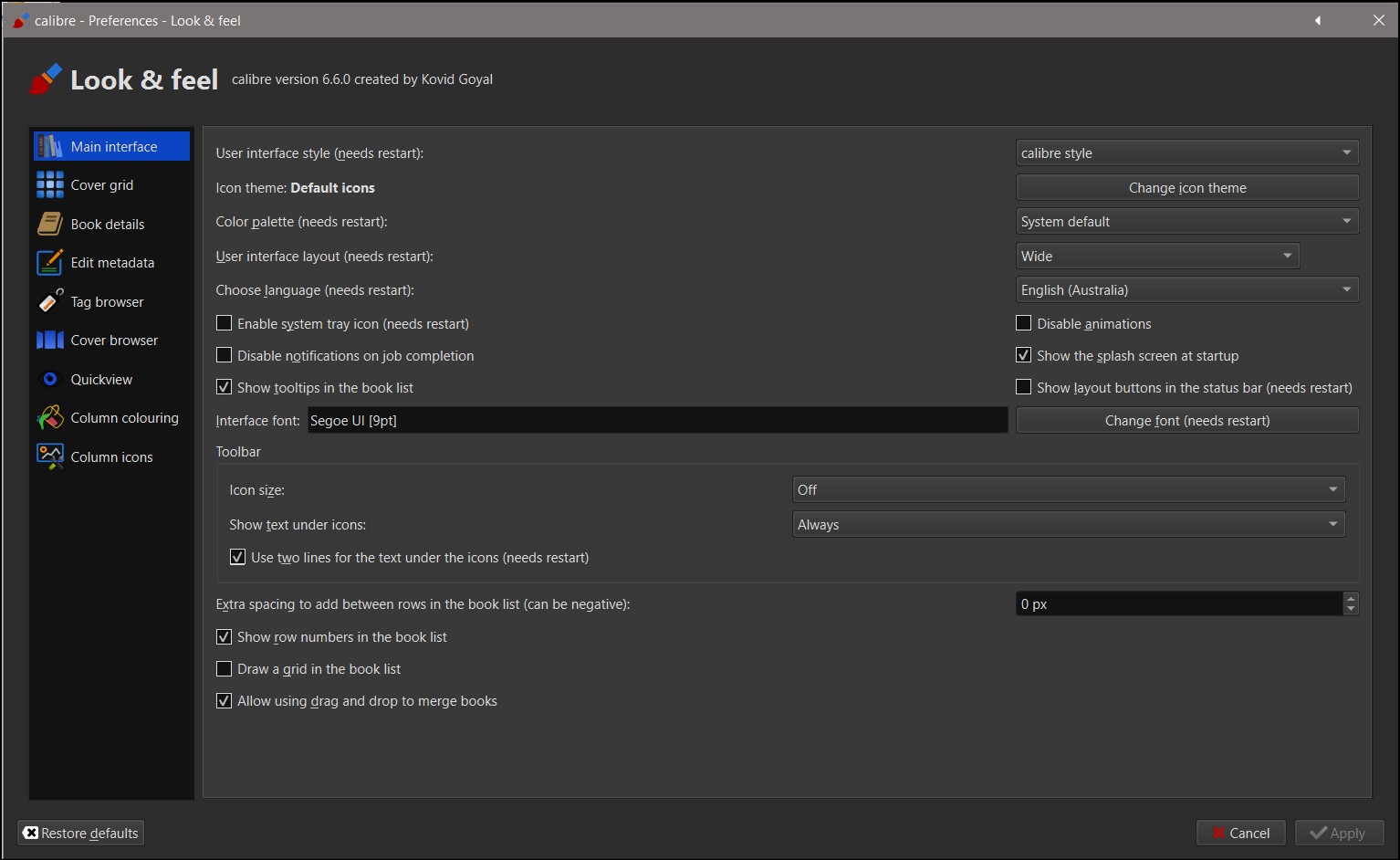
Task: Open the Choose language dropdown
Action: (x=1186, y=289)
